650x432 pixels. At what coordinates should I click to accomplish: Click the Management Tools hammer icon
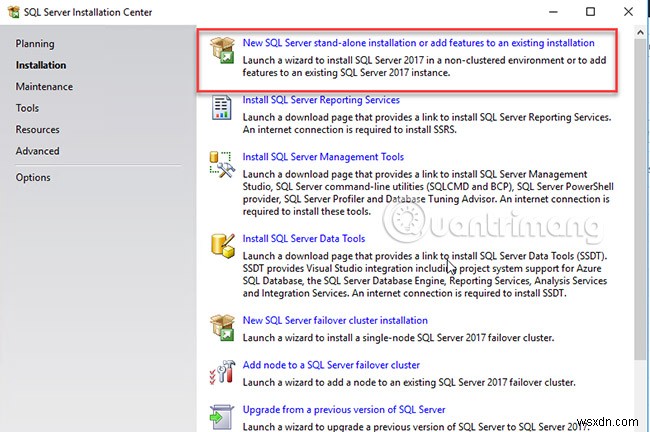tap(222, 165)
